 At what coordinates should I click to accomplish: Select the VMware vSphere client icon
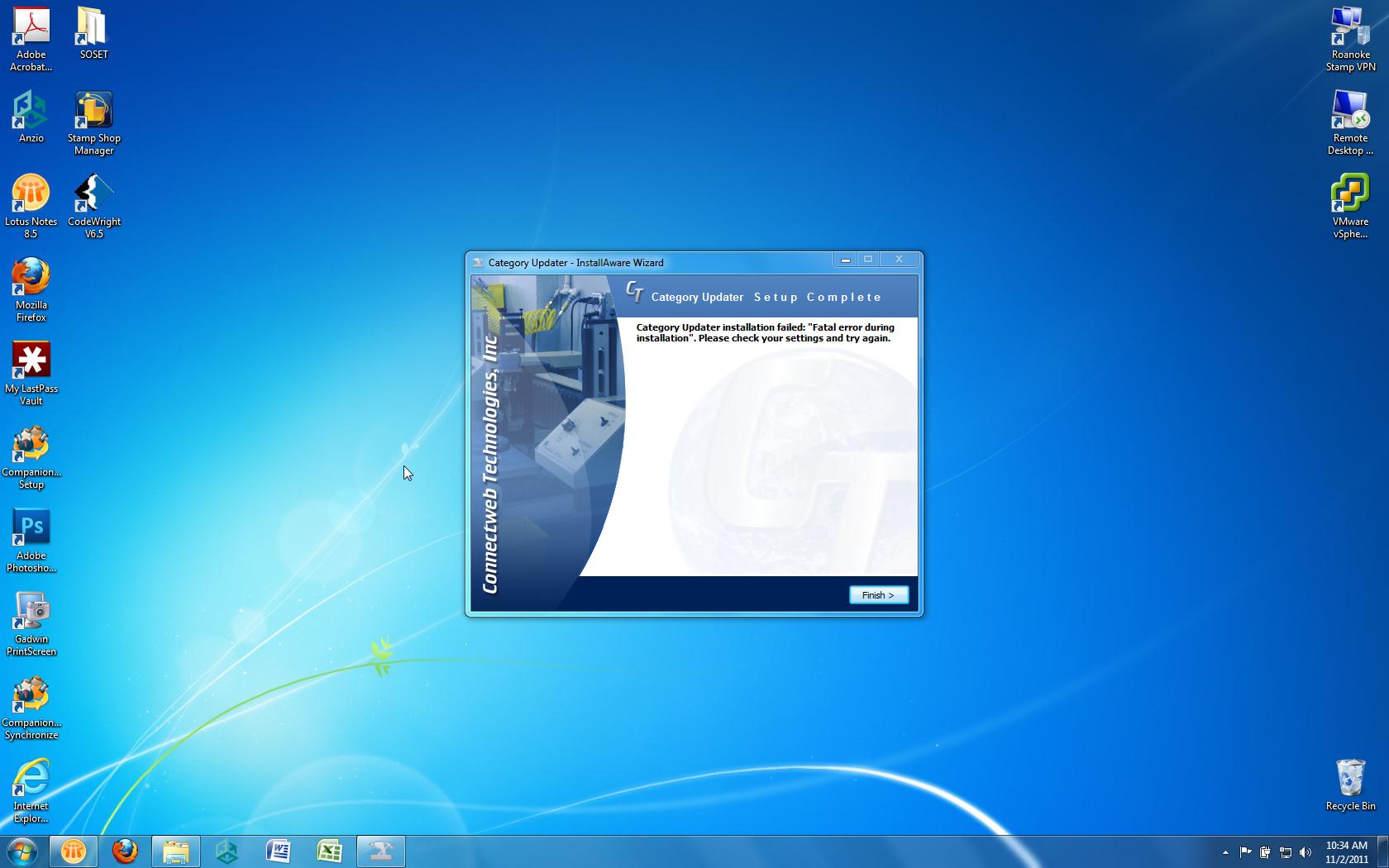coord(1350,206)
